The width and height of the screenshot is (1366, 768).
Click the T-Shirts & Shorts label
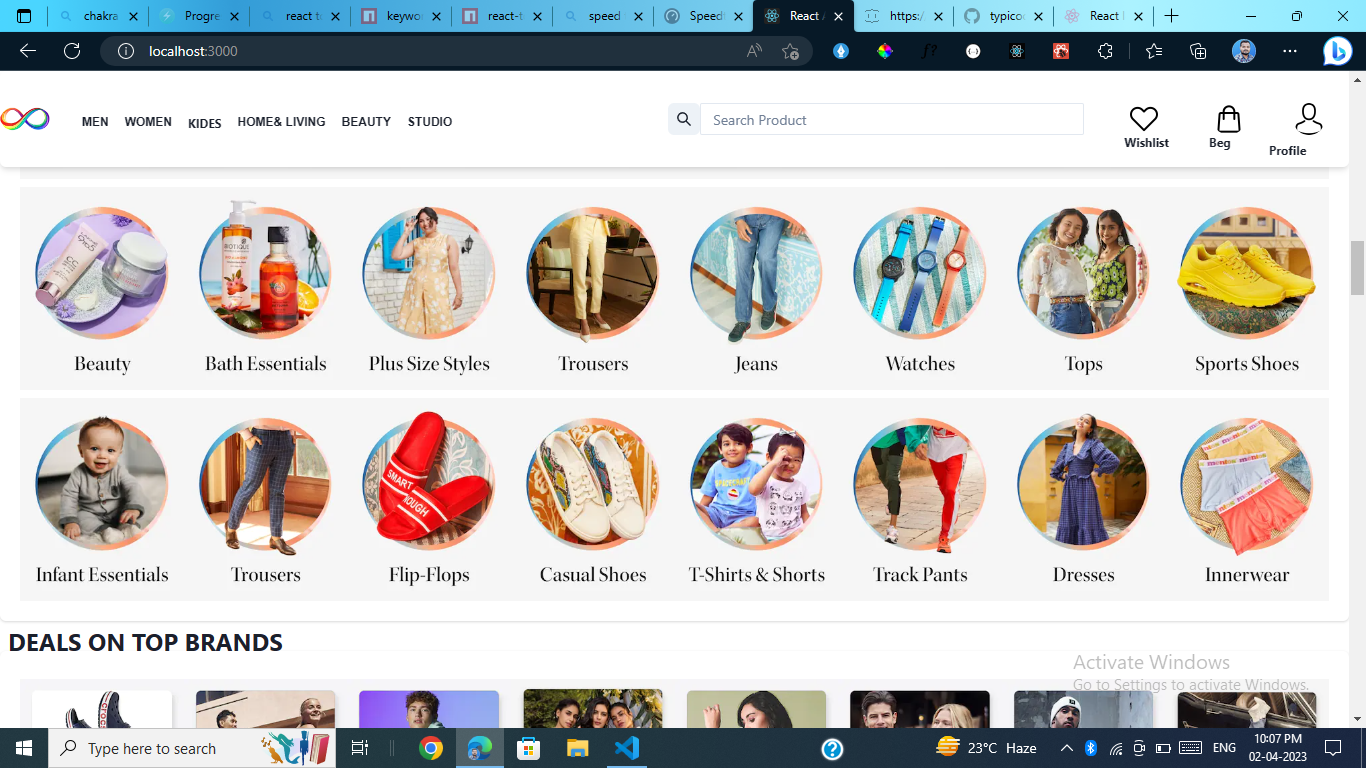click(756, 575)
